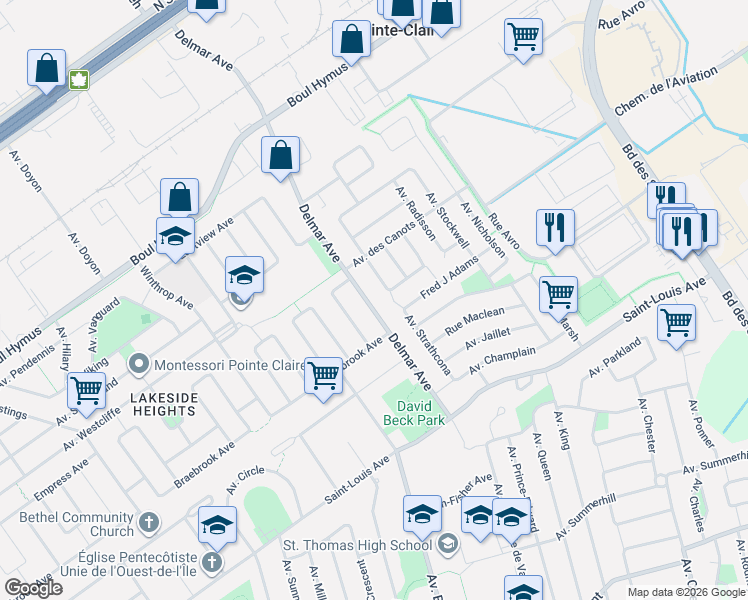Click the Av. des Canots street label

pyautogui.click(x=384, y=245)
